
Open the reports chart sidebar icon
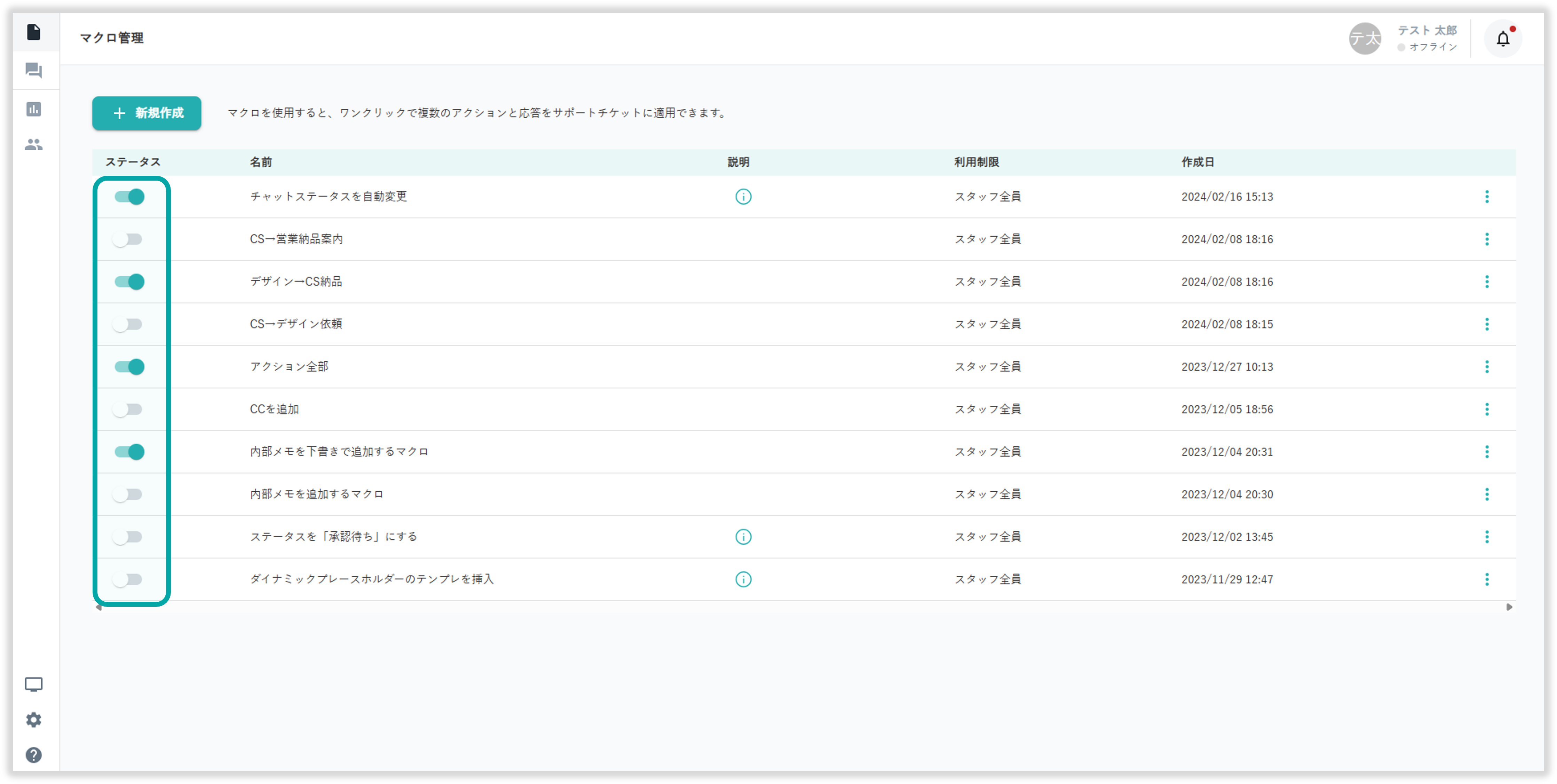pos(34,109)
